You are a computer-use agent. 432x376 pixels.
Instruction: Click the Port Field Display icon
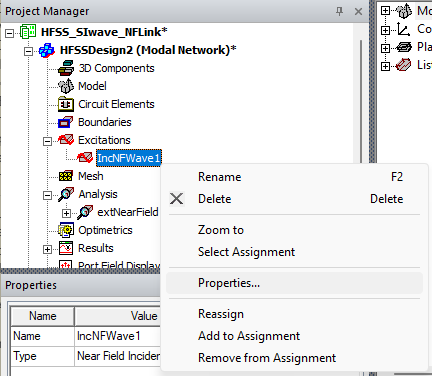66,264
